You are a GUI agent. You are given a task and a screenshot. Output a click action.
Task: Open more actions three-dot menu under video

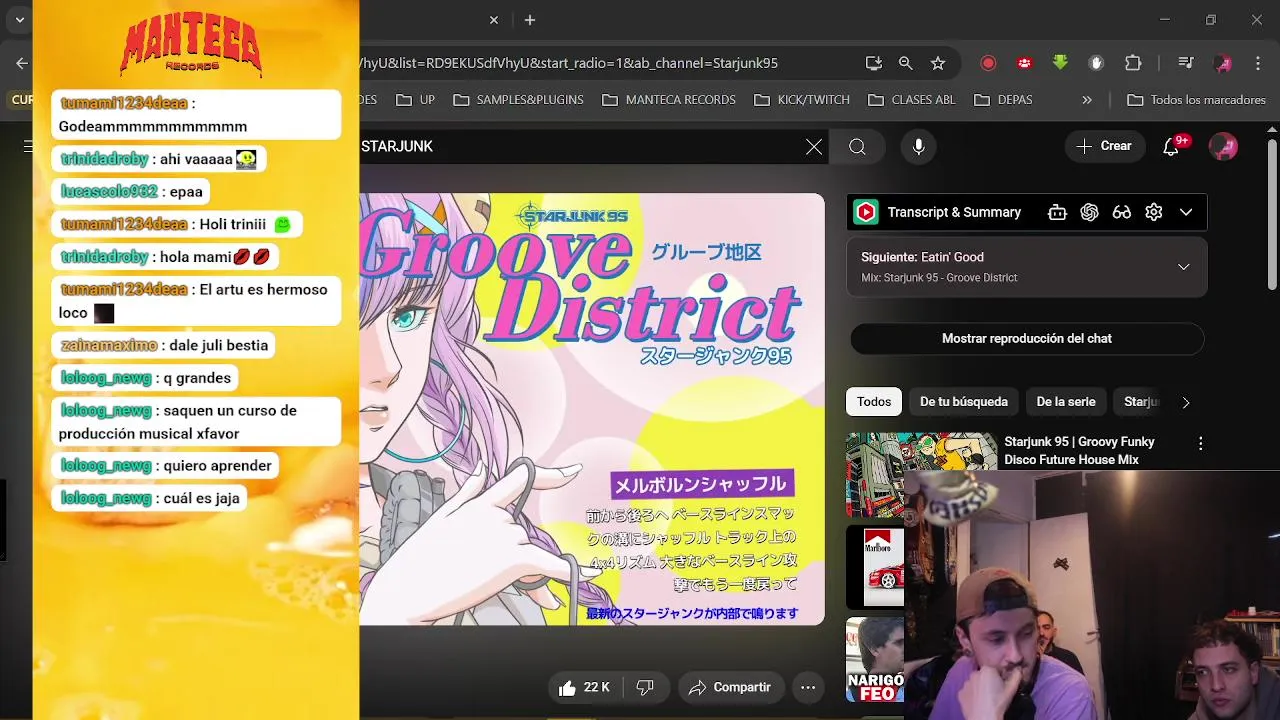[x=808, y=687]
